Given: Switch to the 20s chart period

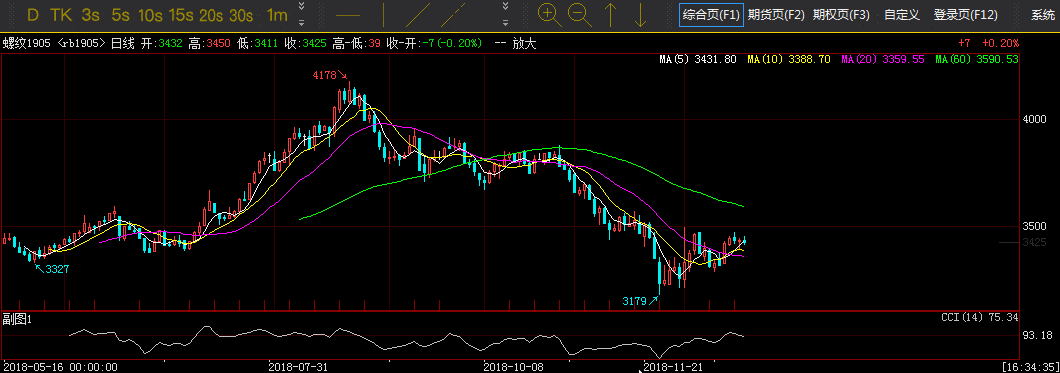Looking at the screenshot, I should [x=211, y=15].
